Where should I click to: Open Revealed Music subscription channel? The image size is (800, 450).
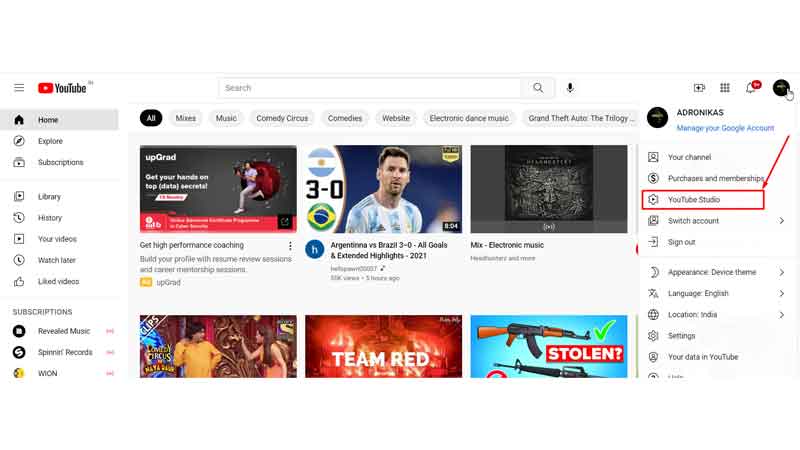59,331
